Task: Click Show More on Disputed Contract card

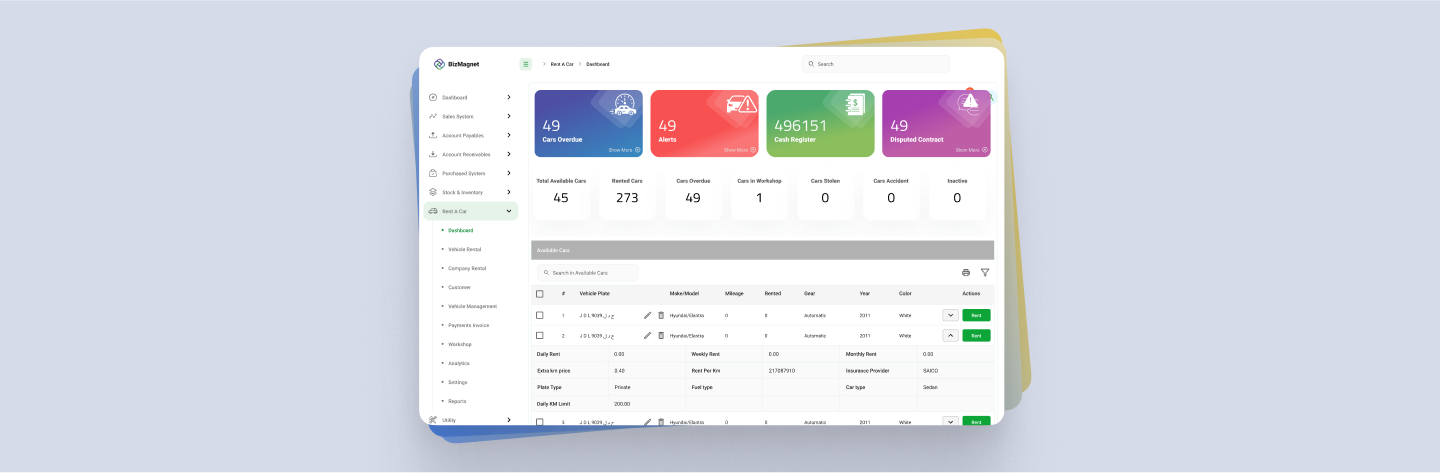Action: coord(971,150)
